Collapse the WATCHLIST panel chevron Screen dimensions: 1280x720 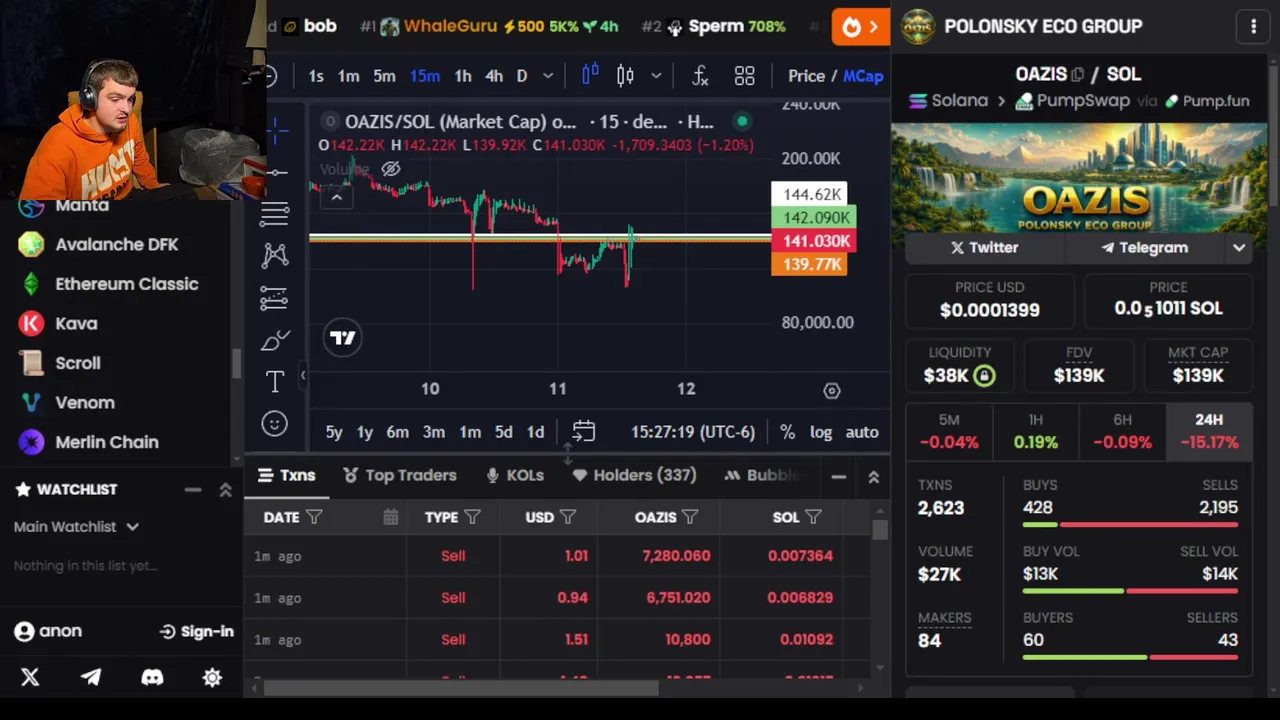[x=225, y=490]
